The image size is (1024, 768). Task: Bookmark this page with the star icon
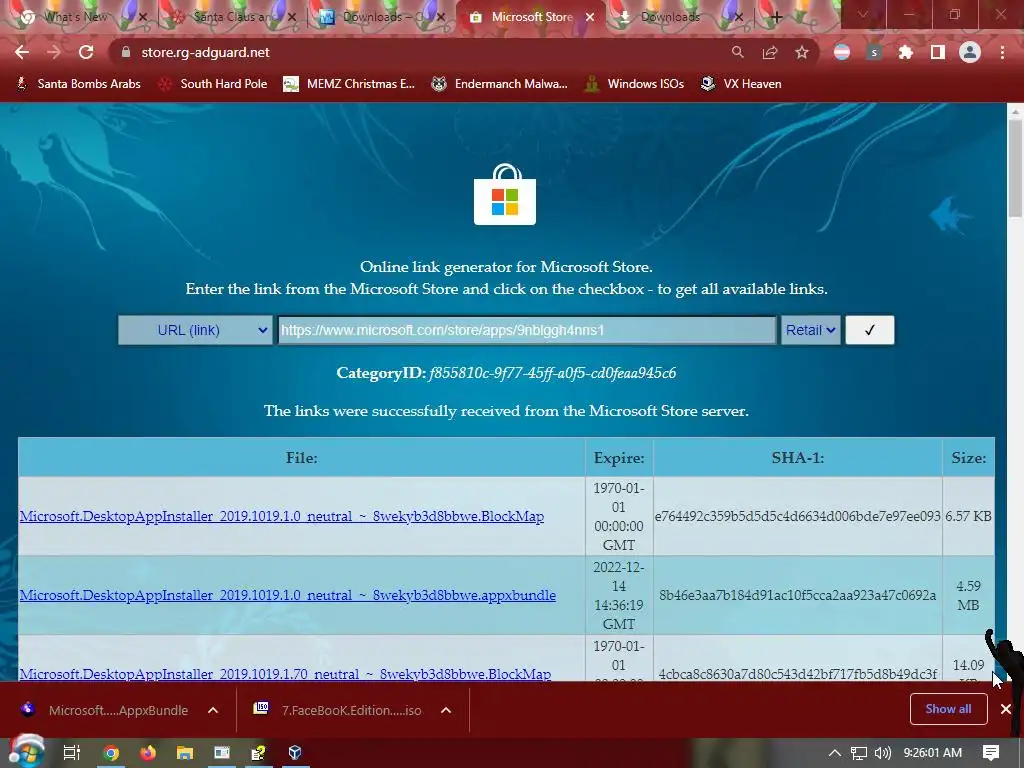802,52
